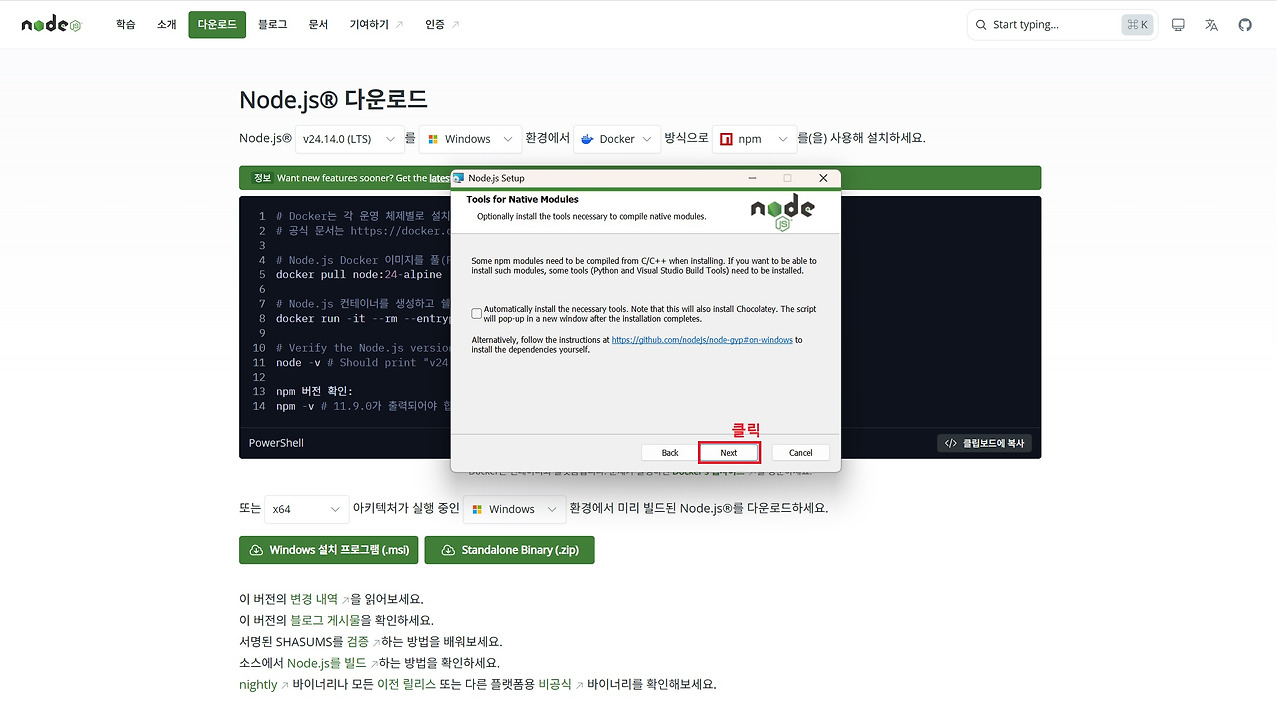Go to the 학습 menu item
The width and height of the screenshot is (1280, 706).
[125, 24]
